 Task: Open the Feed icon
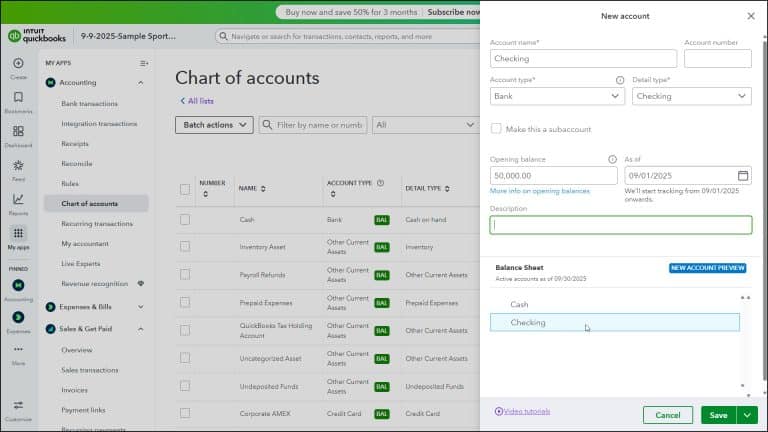(18, 165)
